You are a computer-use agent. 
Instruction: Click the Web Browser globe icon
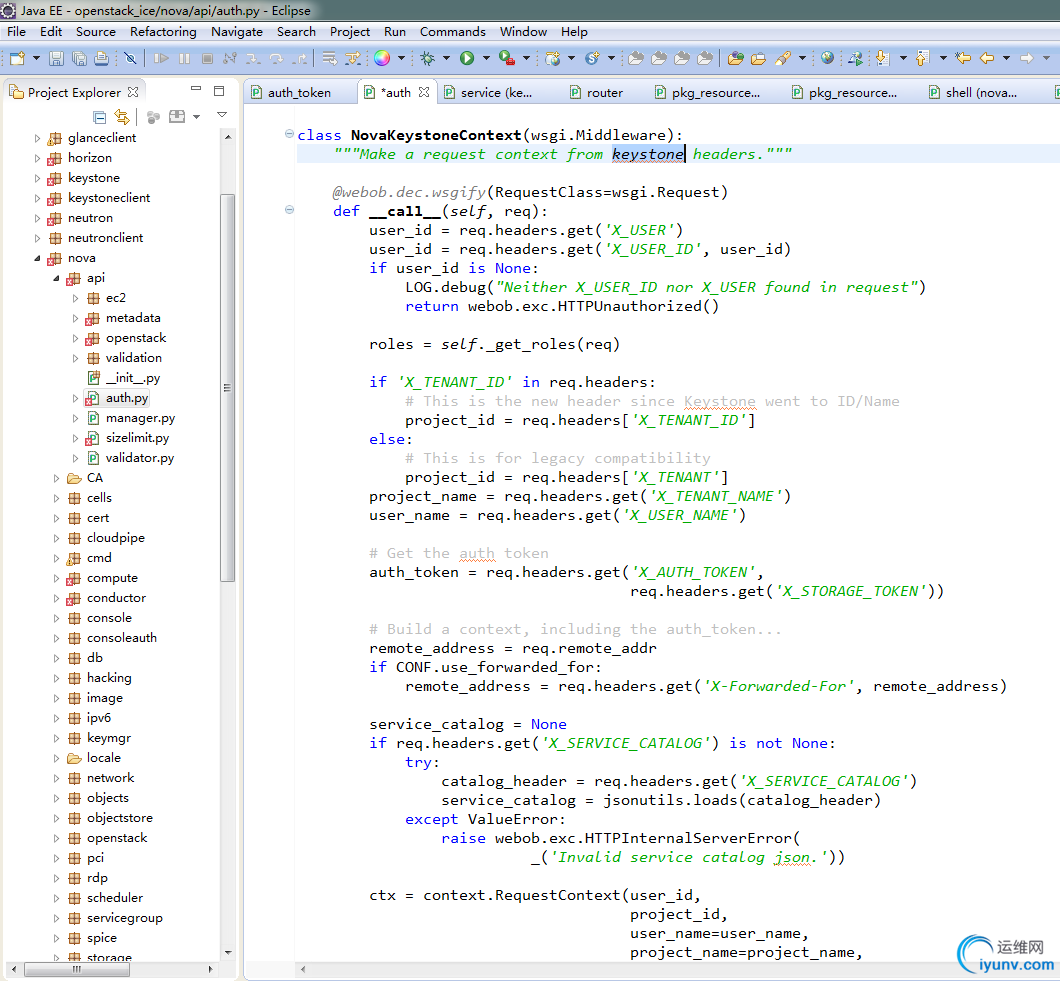point(827,58)
